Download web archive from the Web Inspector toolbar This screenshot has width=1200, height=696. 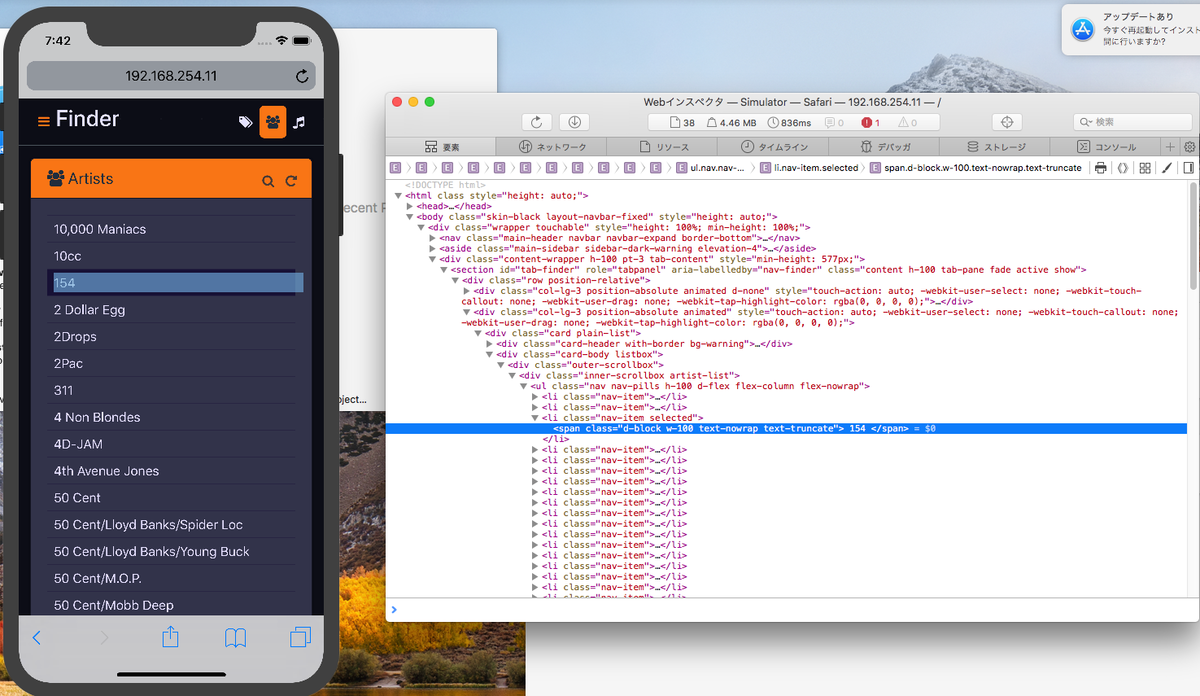(575, 122)
